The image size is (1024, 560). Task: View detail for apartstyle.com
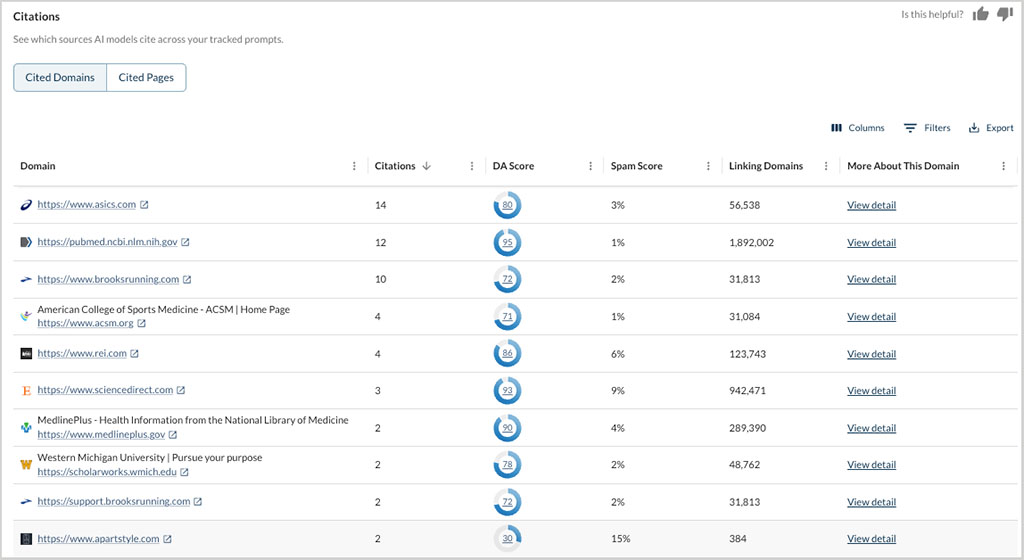[871, 538]
